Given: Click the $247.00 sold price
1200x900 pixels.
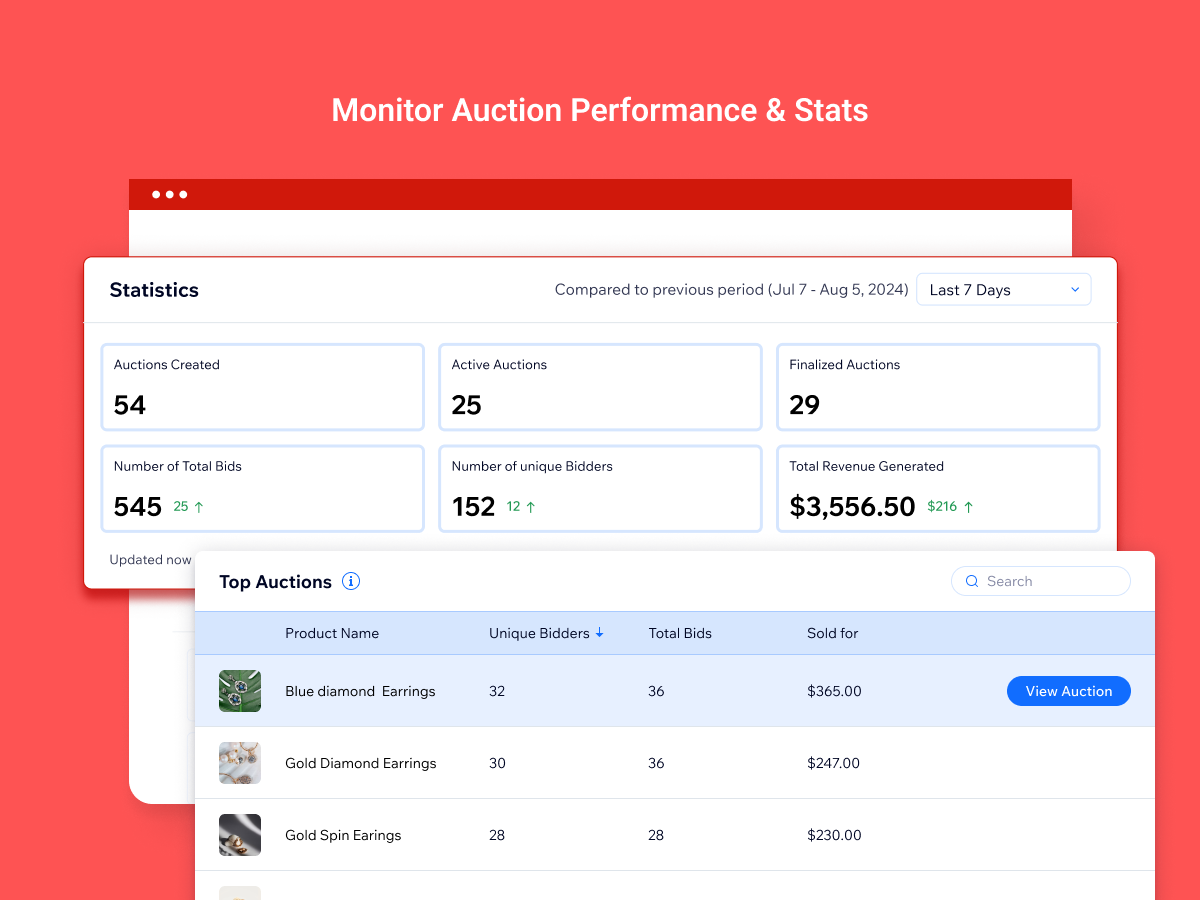Looking at the screenshot, I should 834,763.
